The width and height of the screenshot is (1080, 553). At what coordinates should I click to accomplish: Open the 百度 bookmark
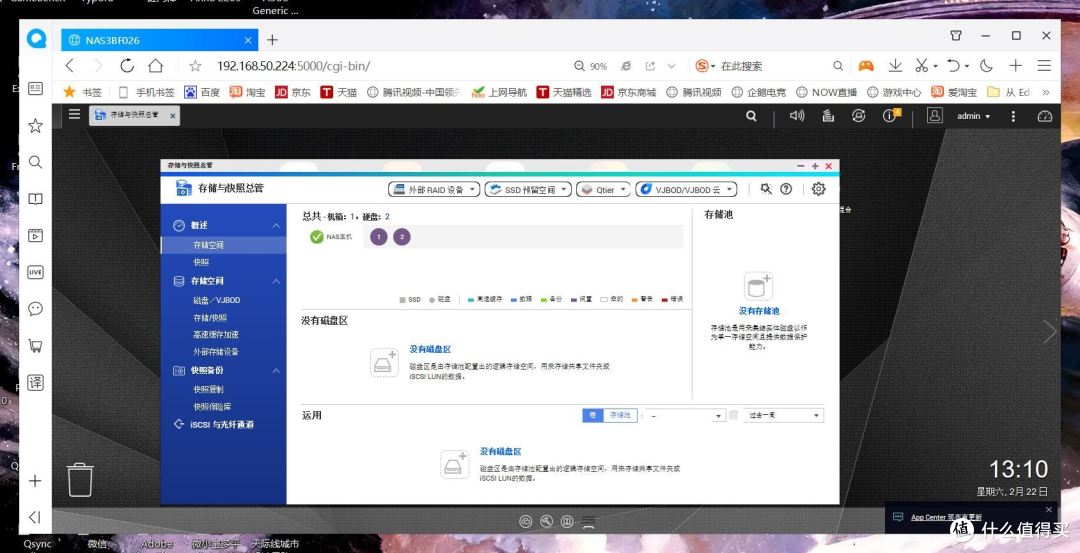click(x=202, y=92)
